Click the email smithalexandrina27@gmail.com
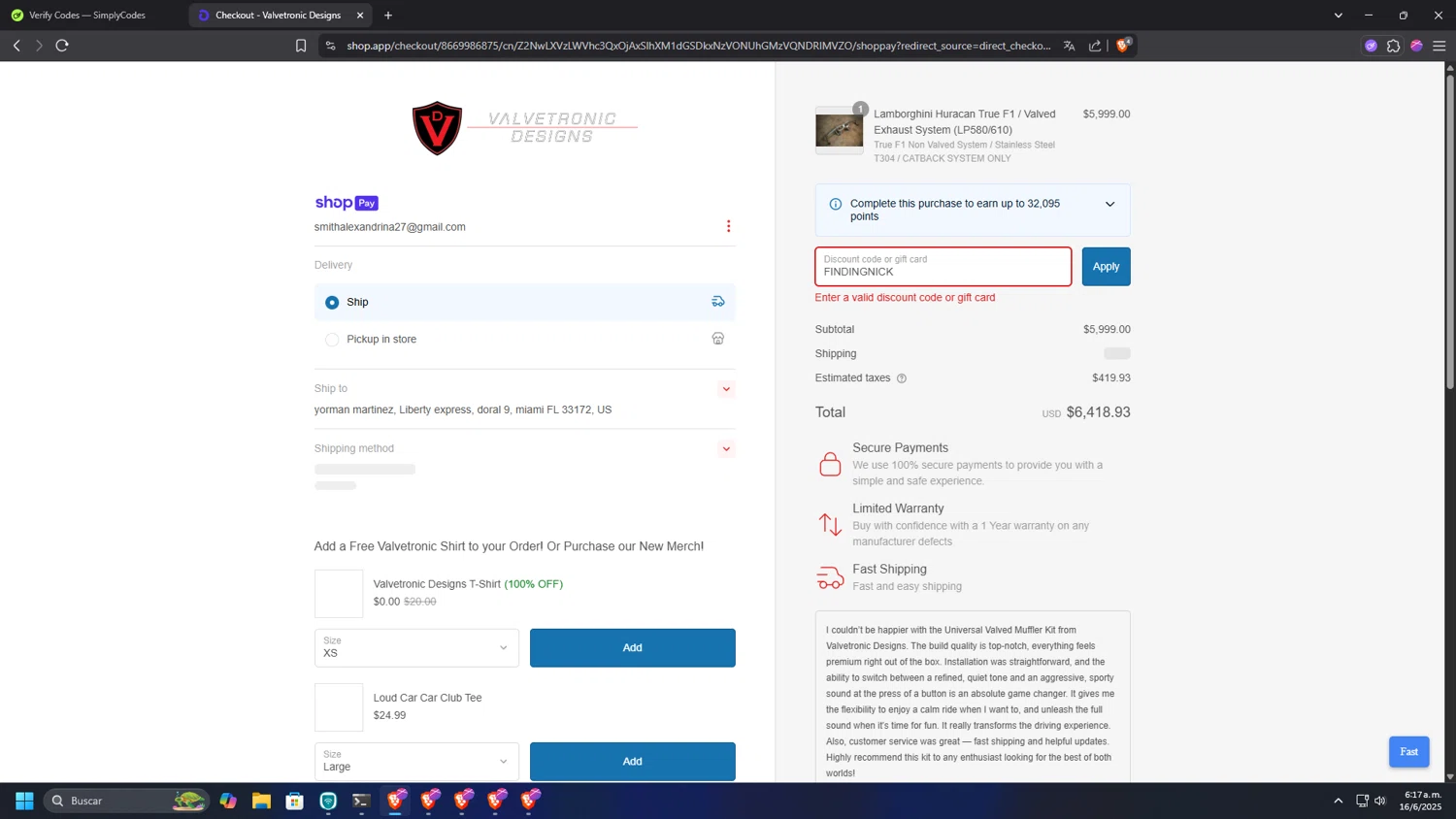This screenshot has height=819, width=1456. 390,227
